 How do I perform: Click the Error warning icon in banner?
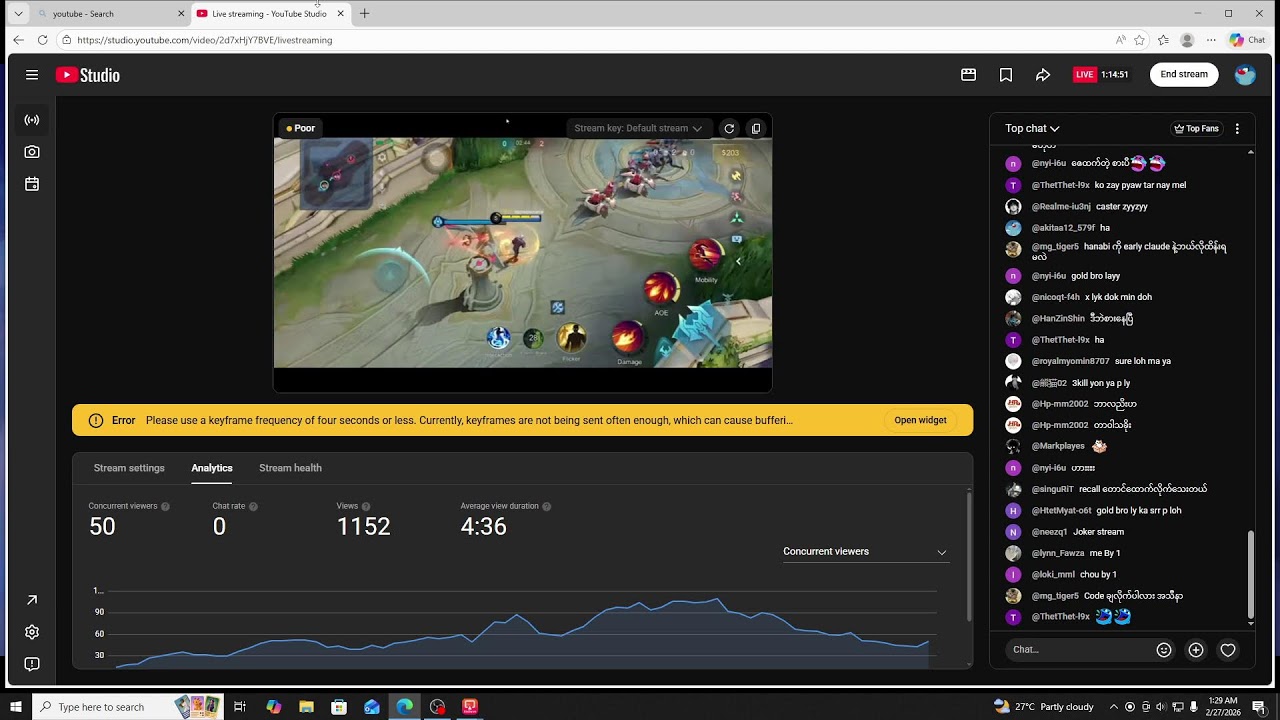[x=96, y=420]
